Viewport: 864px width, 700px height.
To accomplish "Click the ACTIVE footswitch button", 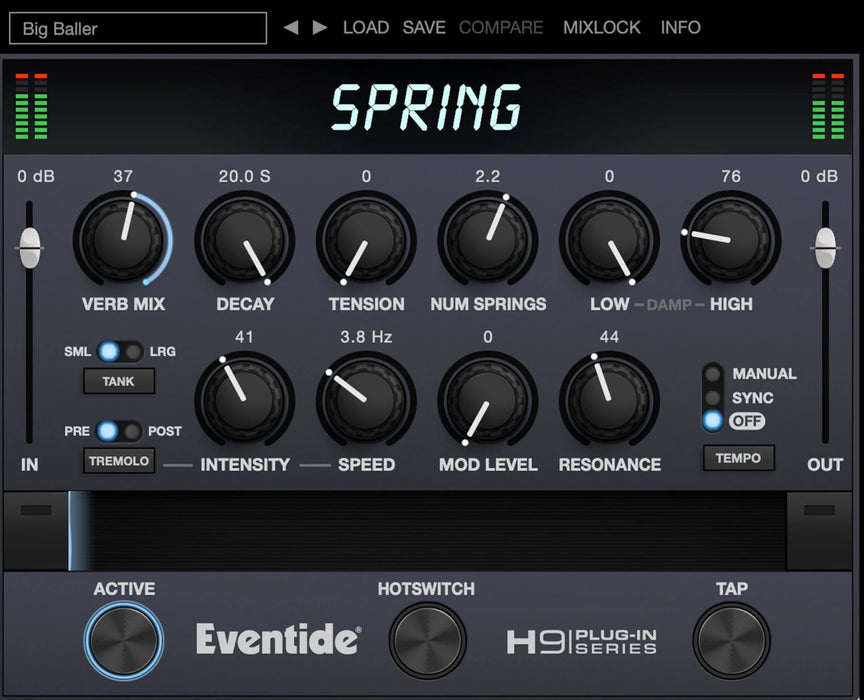I will (x=124, y=640).
